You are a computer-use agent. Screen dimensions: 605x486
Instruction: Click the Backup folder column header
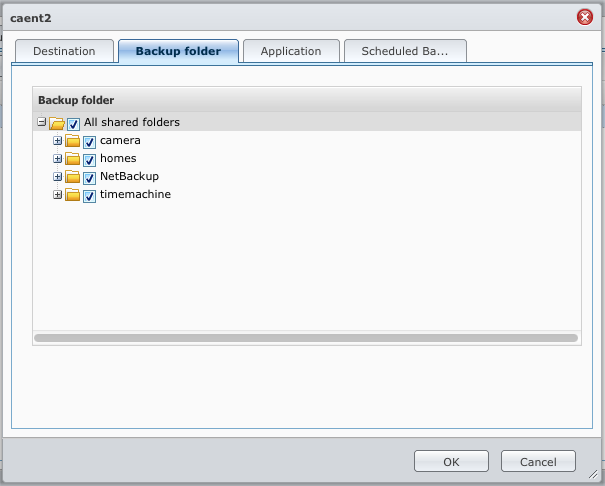[307, 100]
